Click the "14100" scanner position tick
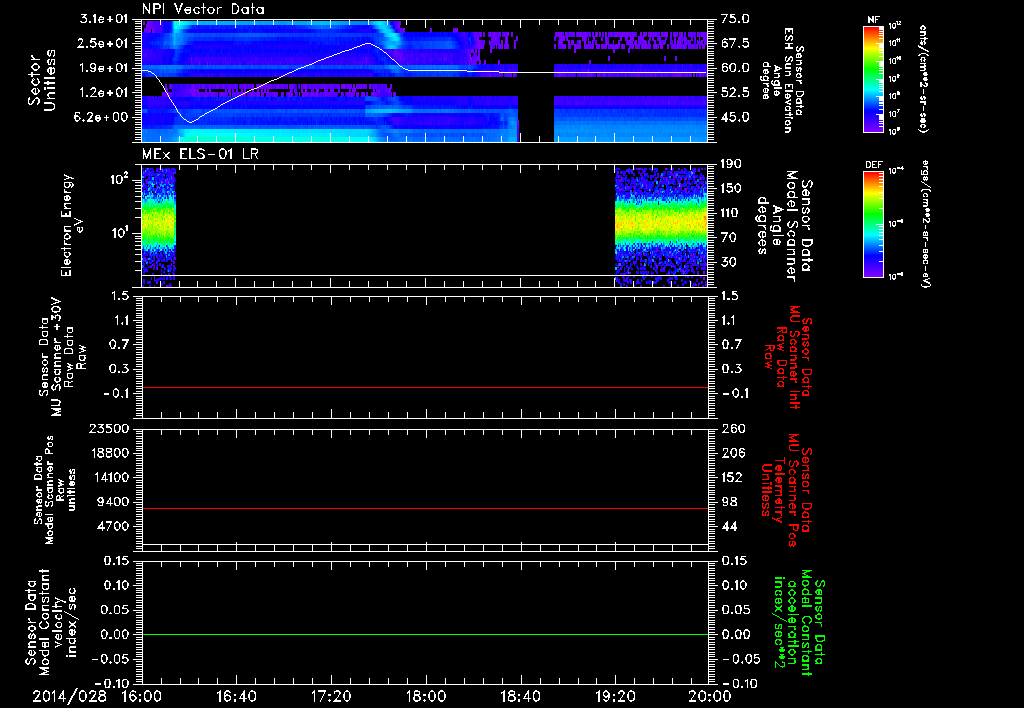 point(111,477)
